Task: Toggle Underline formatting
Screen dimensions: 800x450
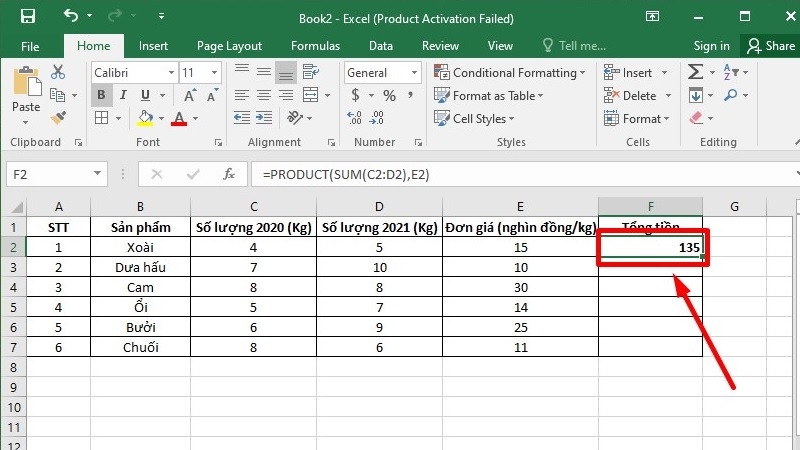Action: pyautogui.click(x=145, y=95)
